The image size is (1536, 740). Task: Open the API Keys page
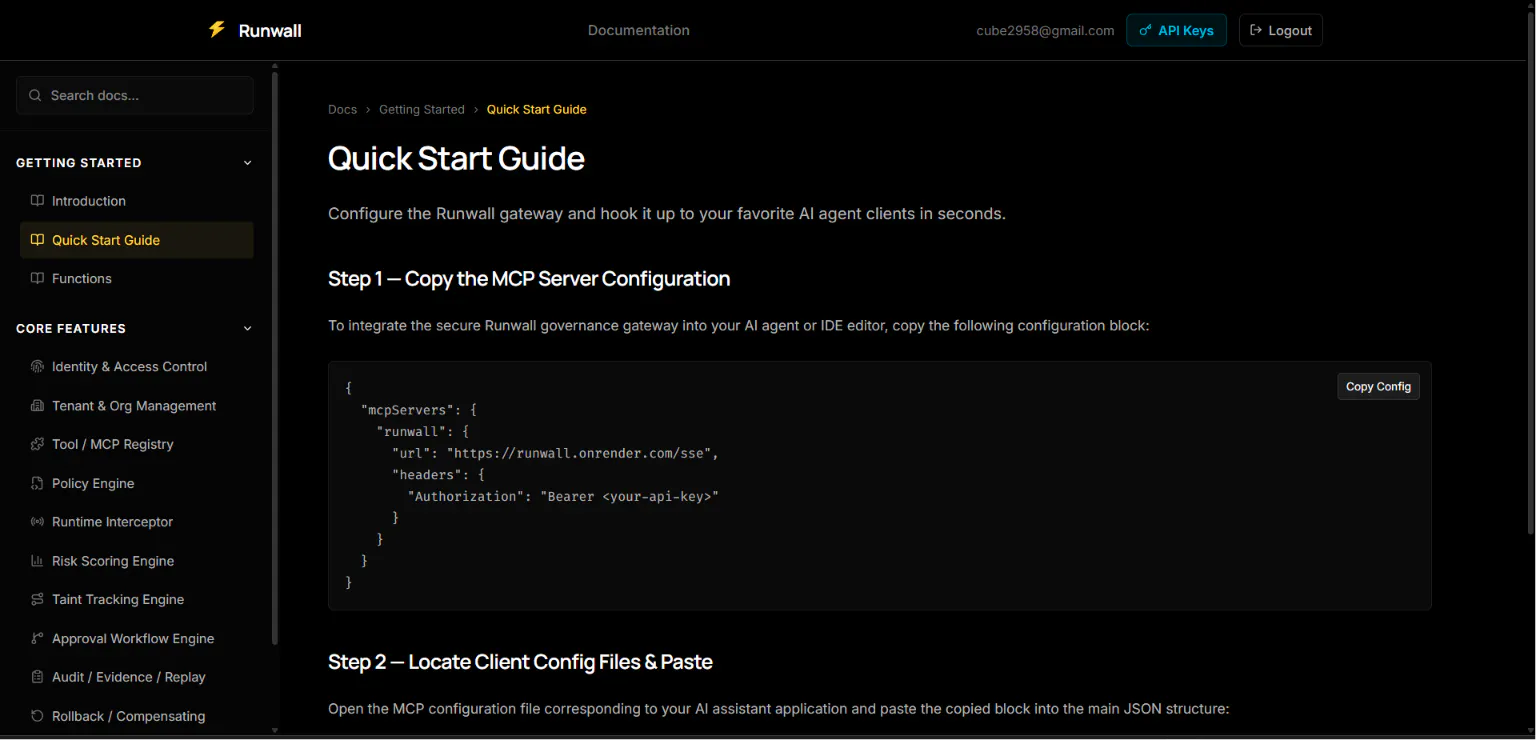(1176, 30)
